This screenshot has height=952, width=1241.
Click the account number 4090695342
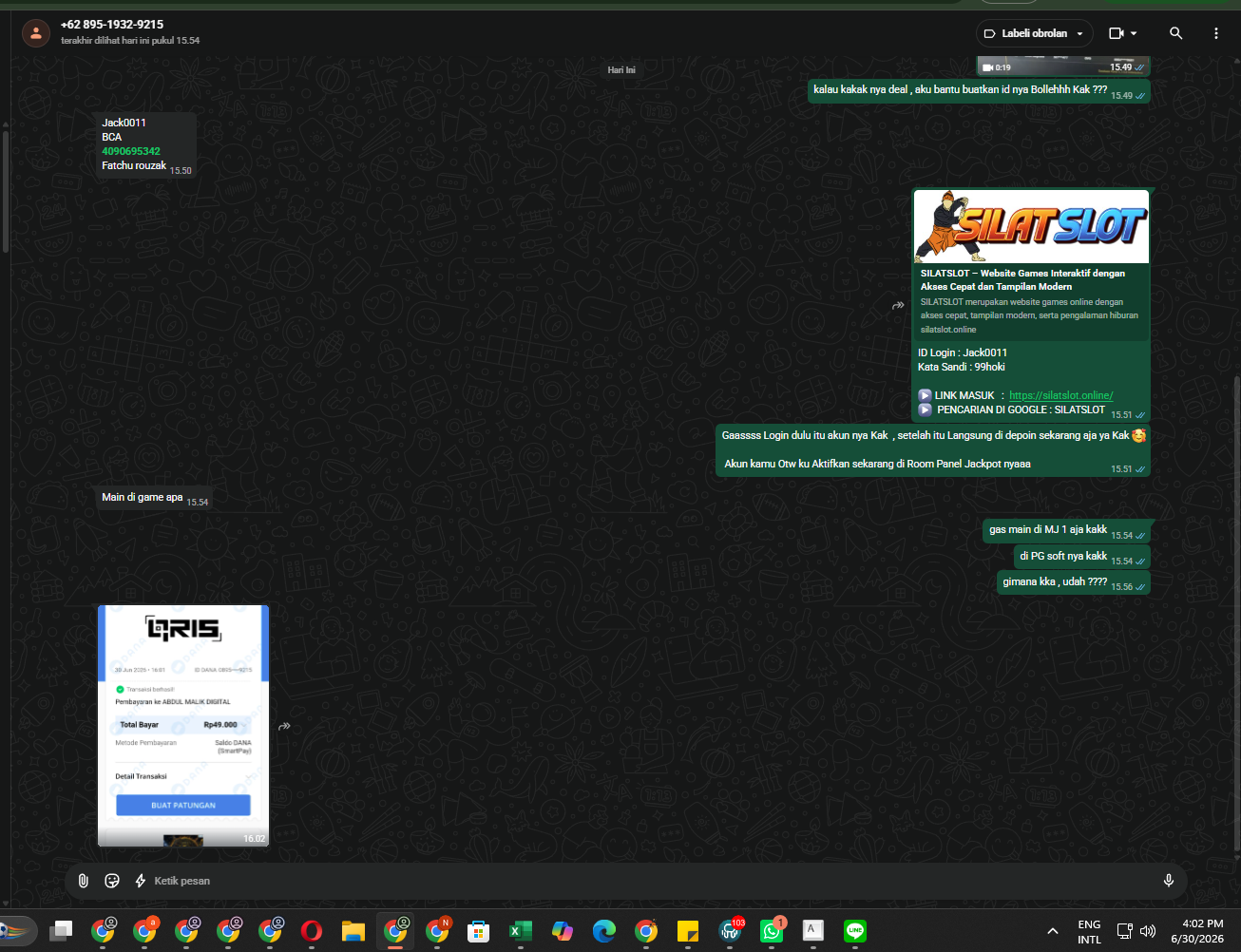point(131,151)
